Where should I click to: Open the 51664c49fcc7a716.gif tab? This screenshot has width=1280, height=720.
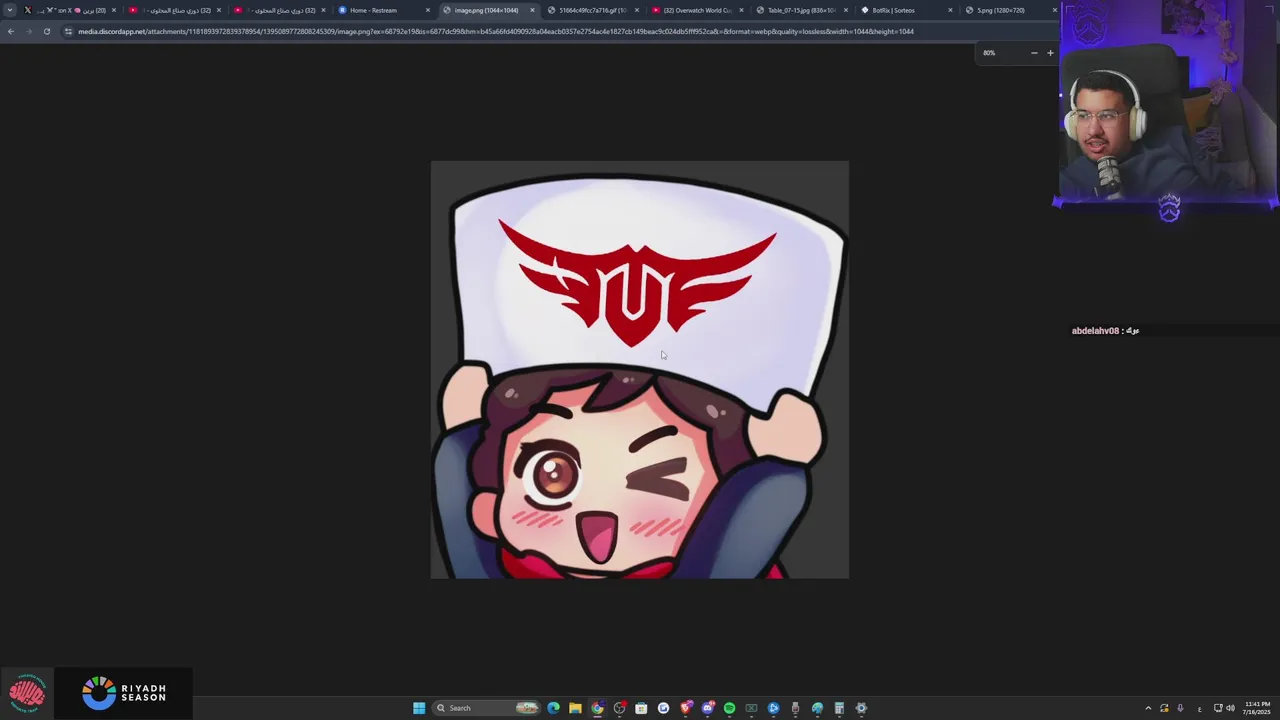[593, 10]
